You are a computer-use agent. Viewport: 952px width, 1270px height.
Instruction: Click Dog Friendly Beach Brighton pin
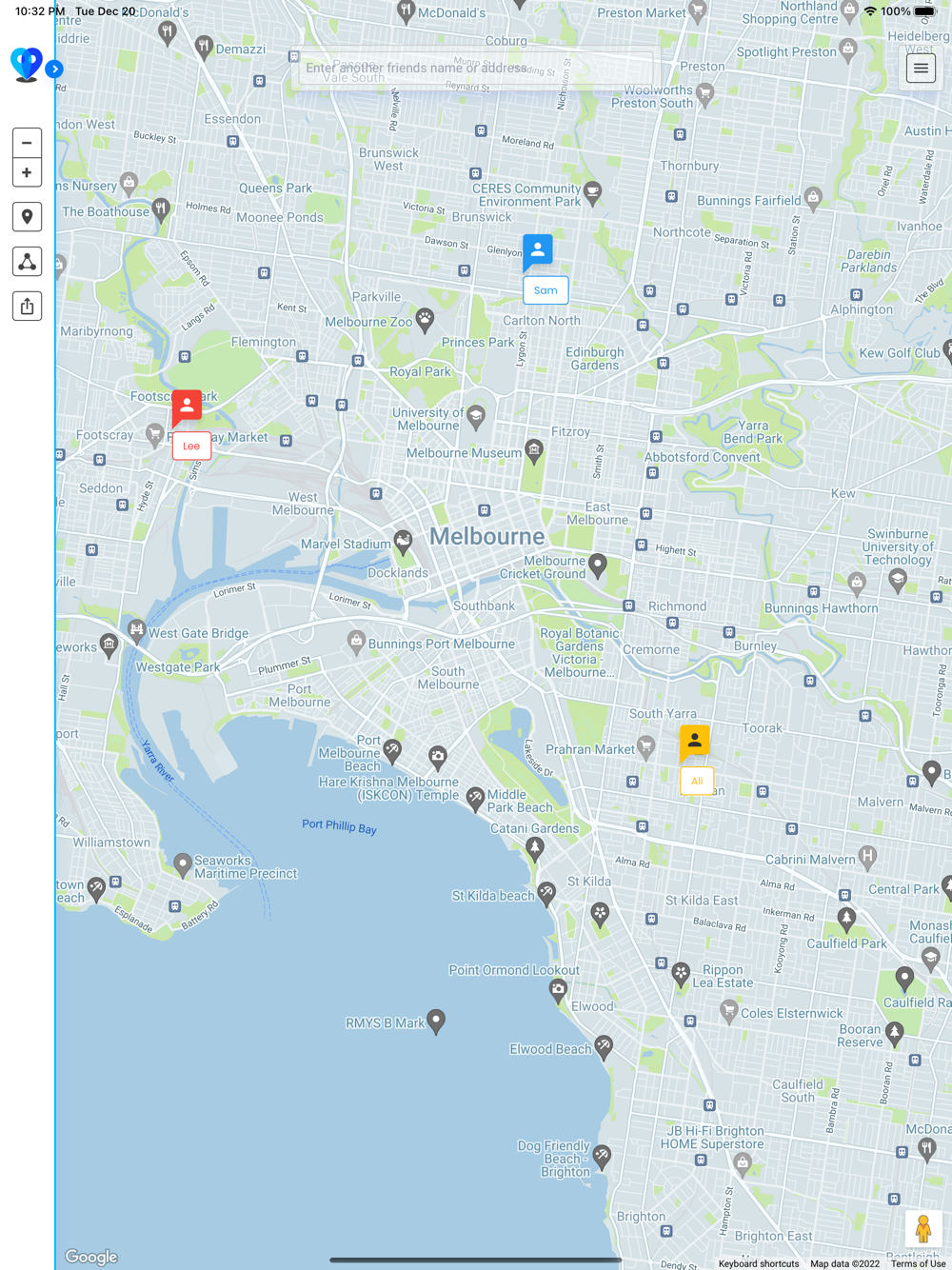[602, 1158]
